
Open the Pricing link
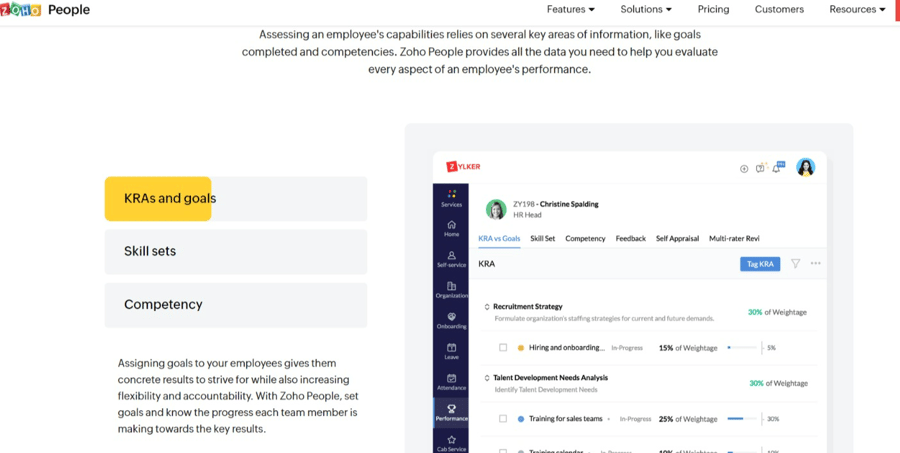click(x=713, y=9)
